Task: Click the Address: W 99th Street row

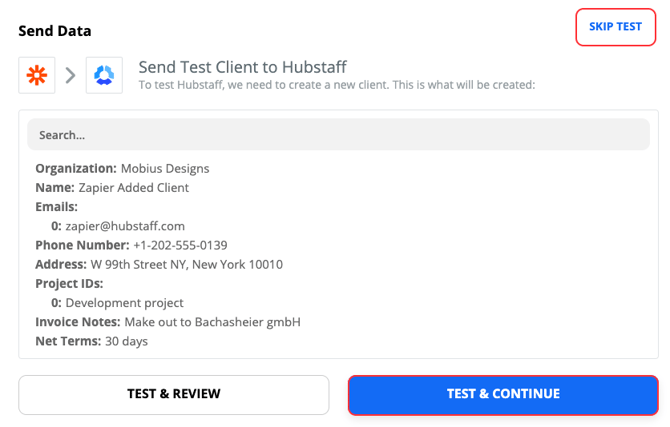Action: (158, 264)
